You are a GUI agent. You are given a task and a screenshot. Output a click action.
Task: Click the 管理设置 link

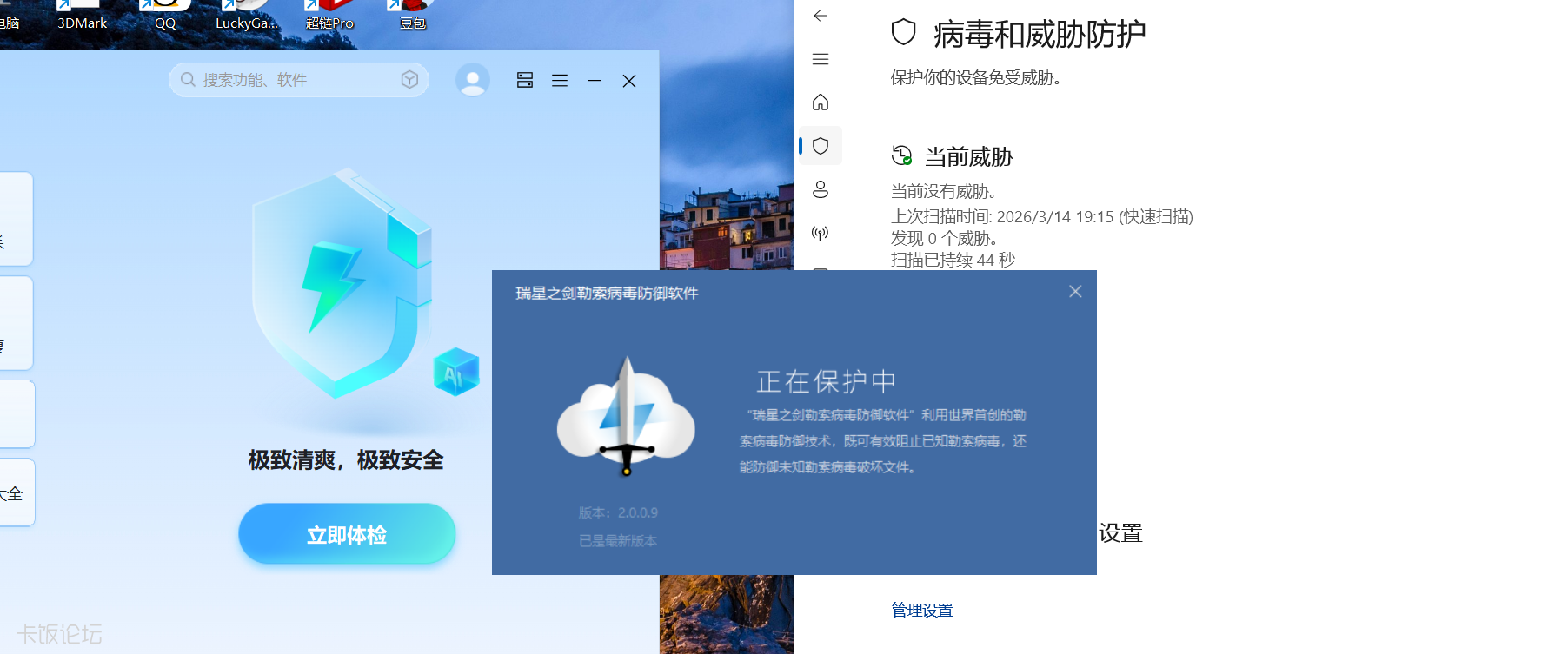(922, 610)
